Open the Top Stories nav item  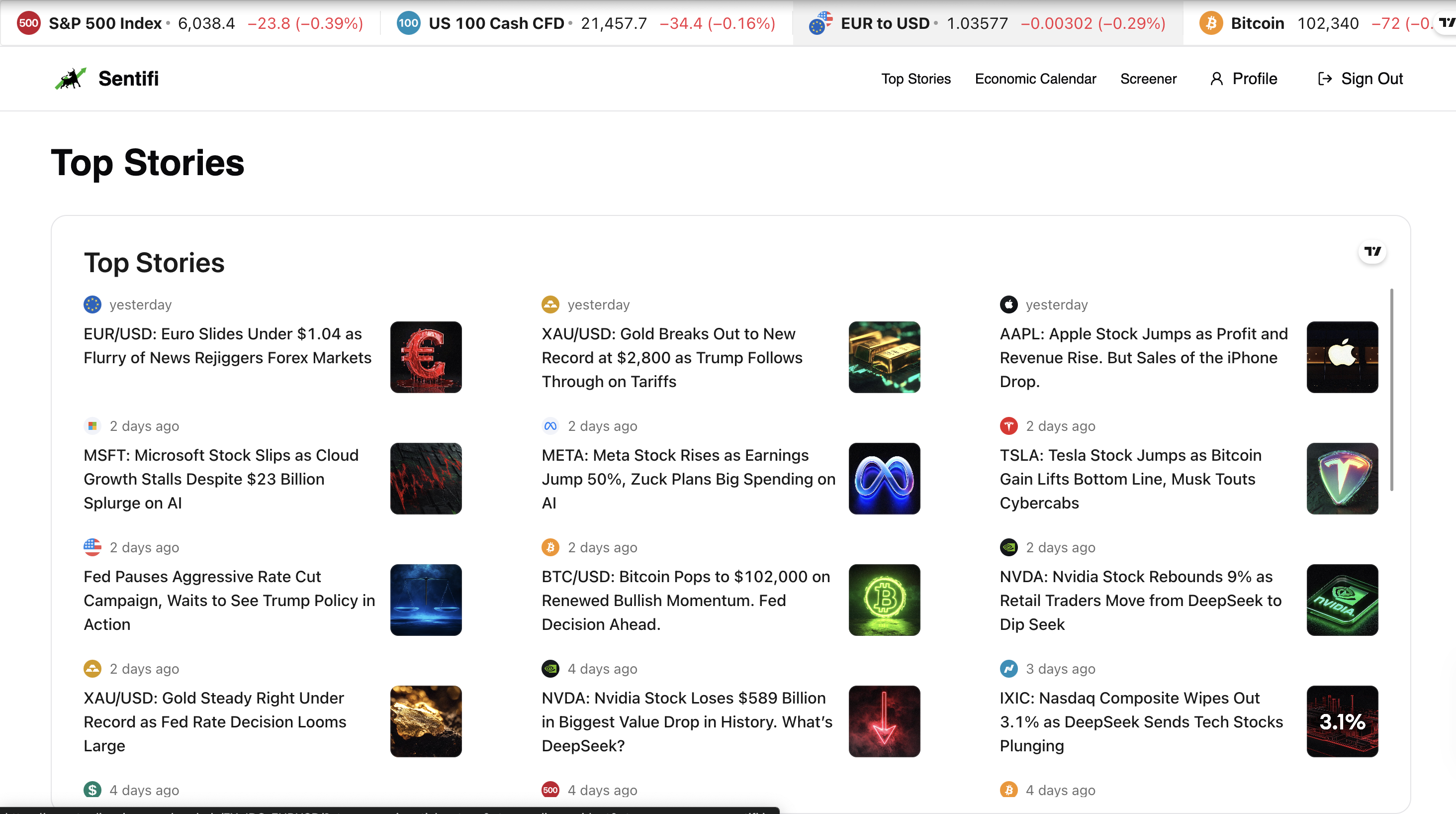(x=915, y=79)
